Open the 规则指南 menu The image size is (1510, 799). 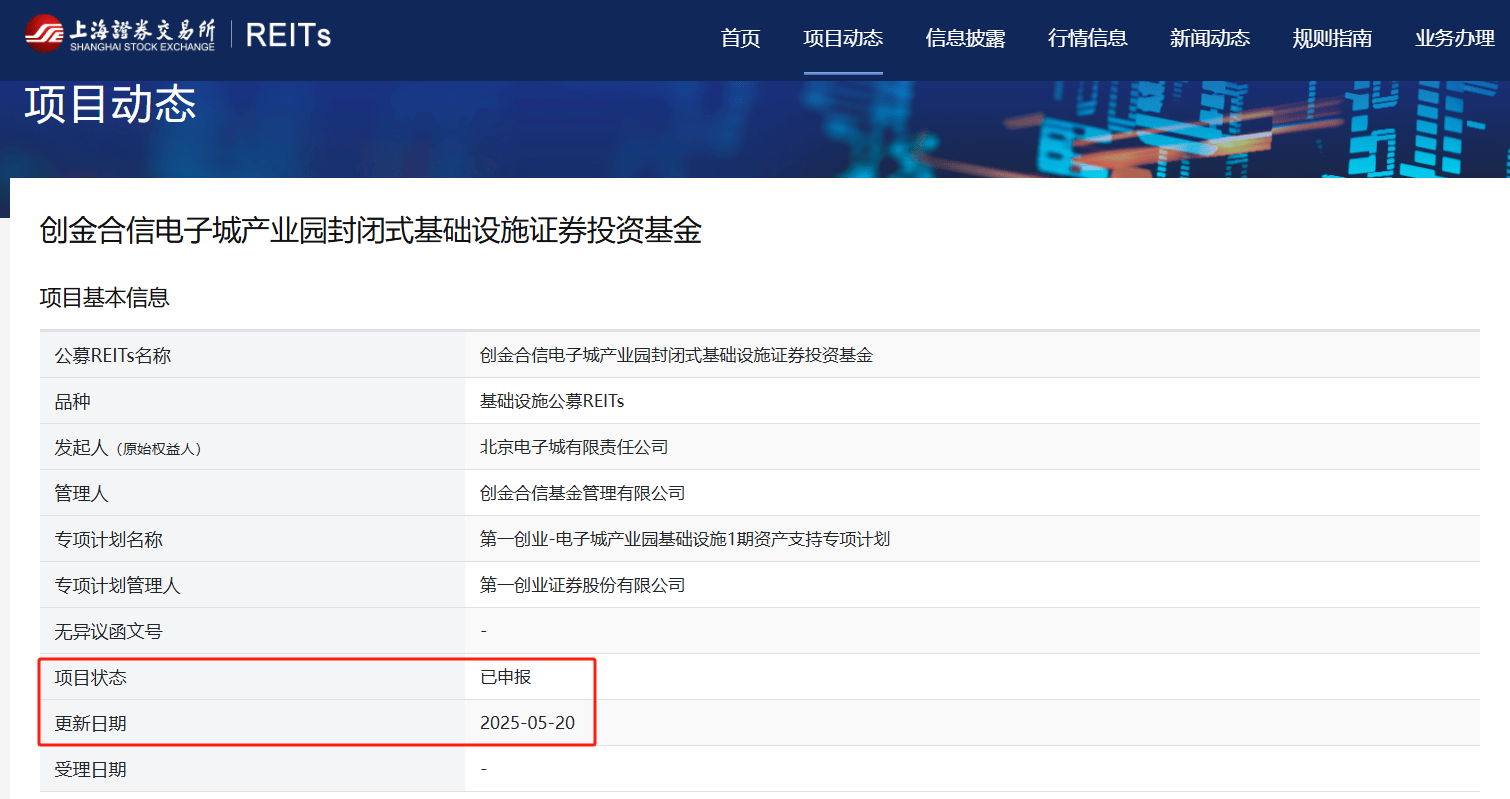(1331, 38)
